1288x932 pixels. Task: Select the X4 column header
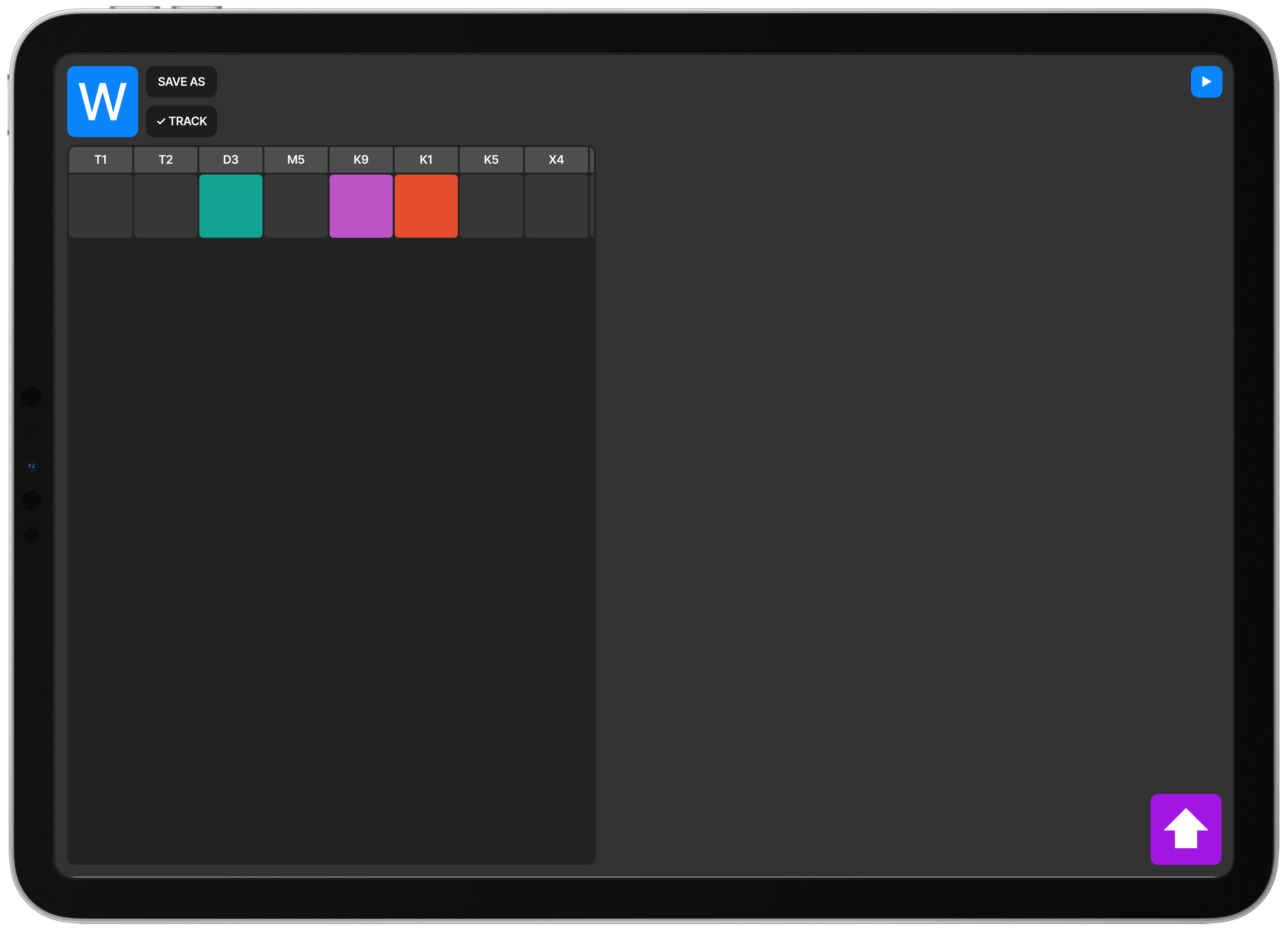(x=556, y=159)
